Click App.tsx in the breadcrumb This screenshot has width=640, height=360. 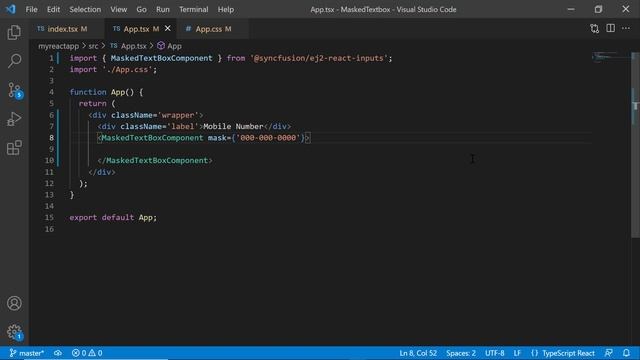[x=133, y=46]
